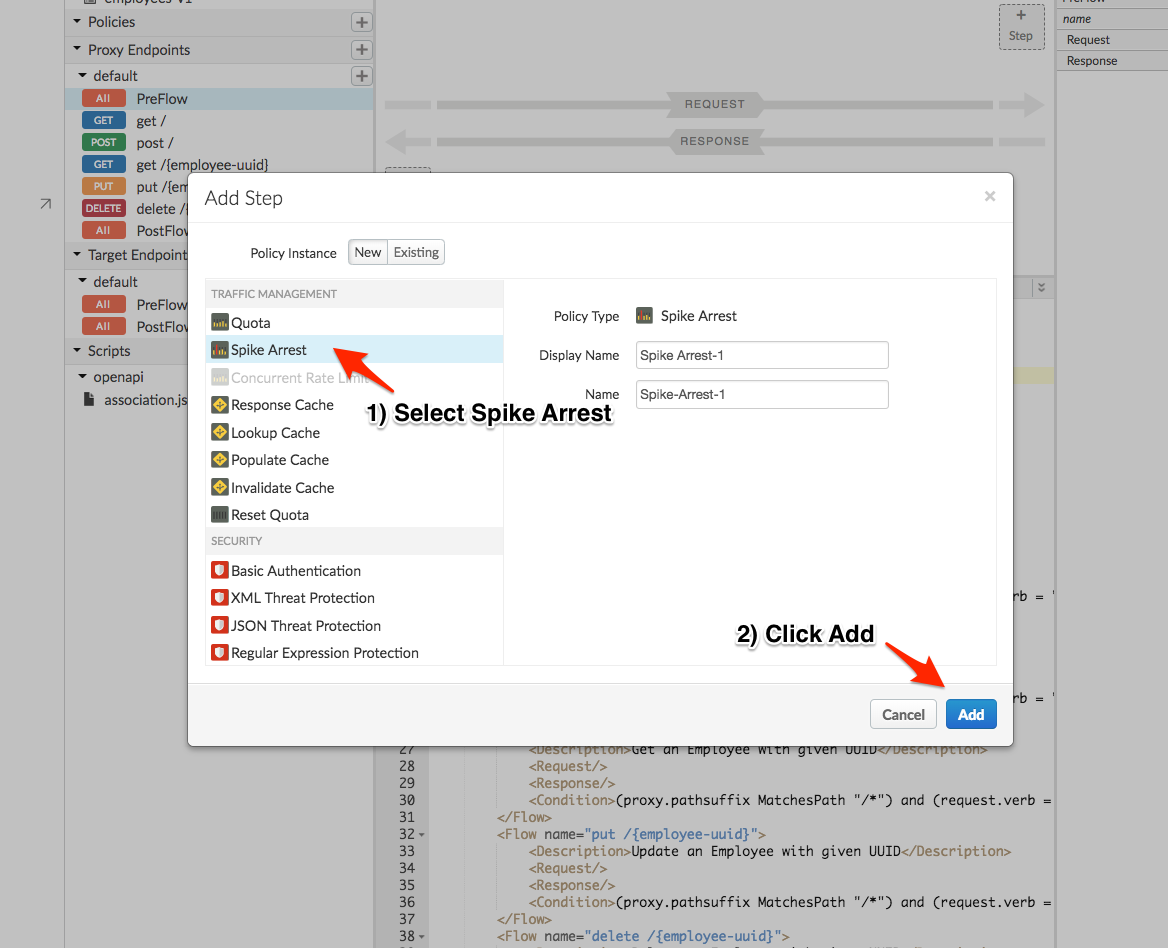Viewport: 1168px width, 948px height.
Task: Collapse the Scripts section
Action: pos(77,350)
